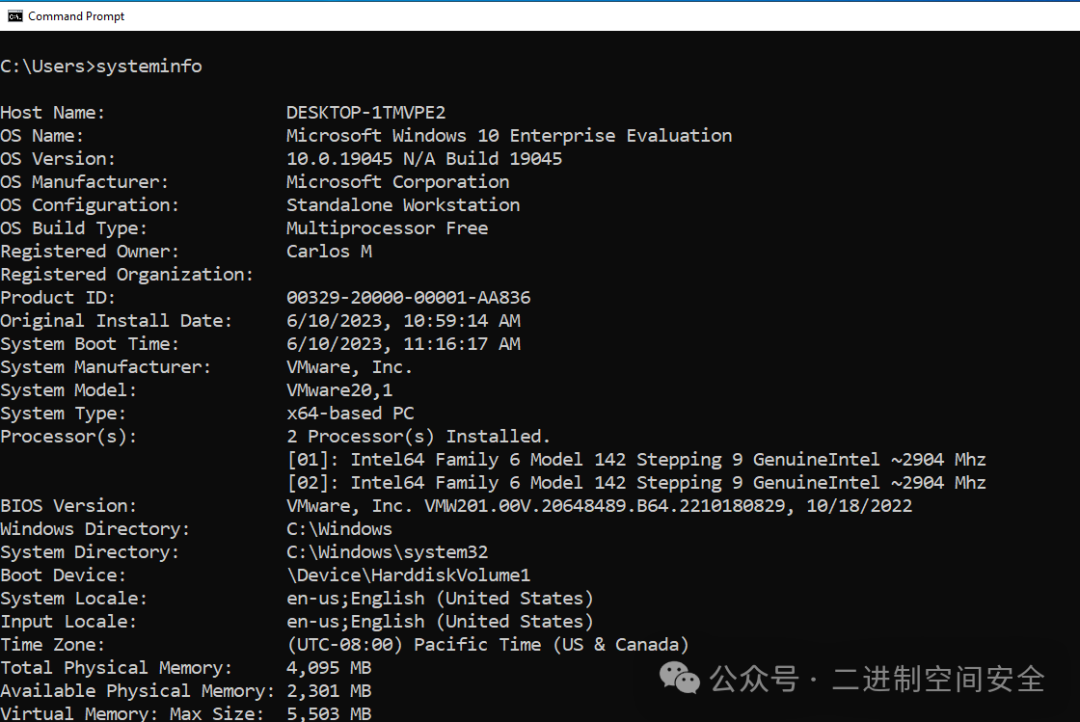
Task: Click the "[02]" processor entry line
Action: pyautogui.click(x=636, y=483)
